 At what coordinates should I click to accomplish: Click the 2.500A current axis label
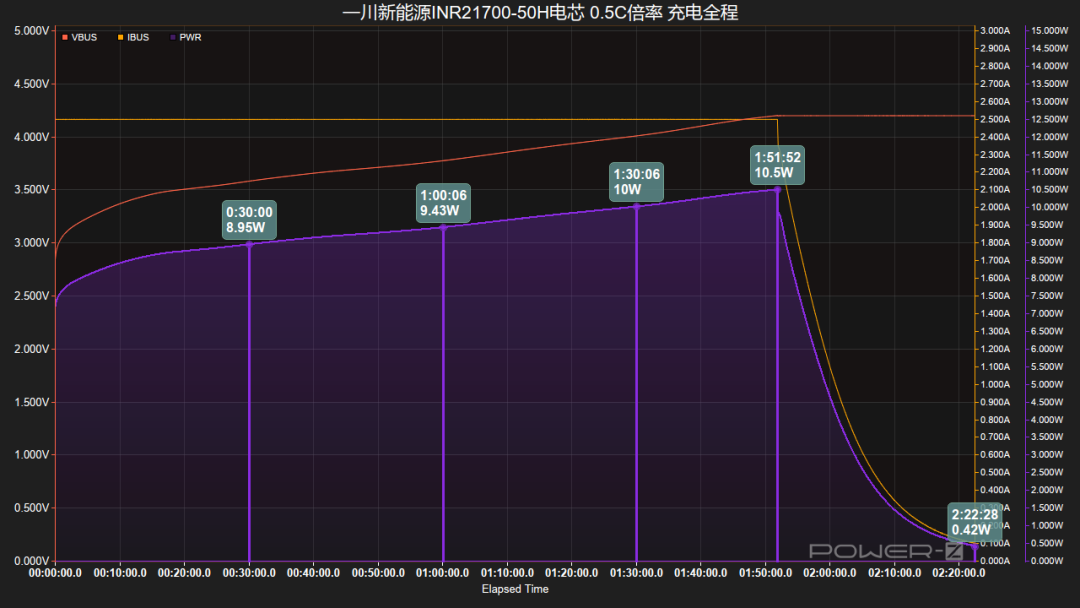[995, 119]
